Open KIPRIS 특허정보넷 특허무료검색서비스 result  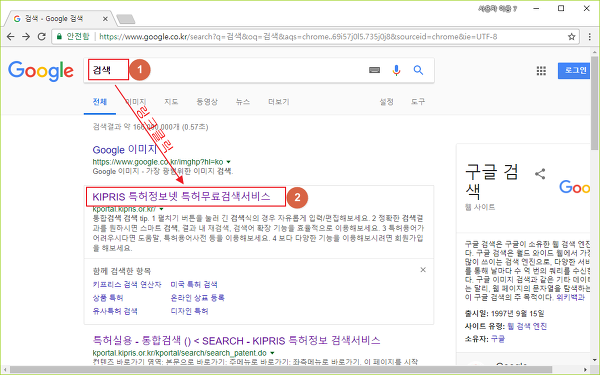181,197
